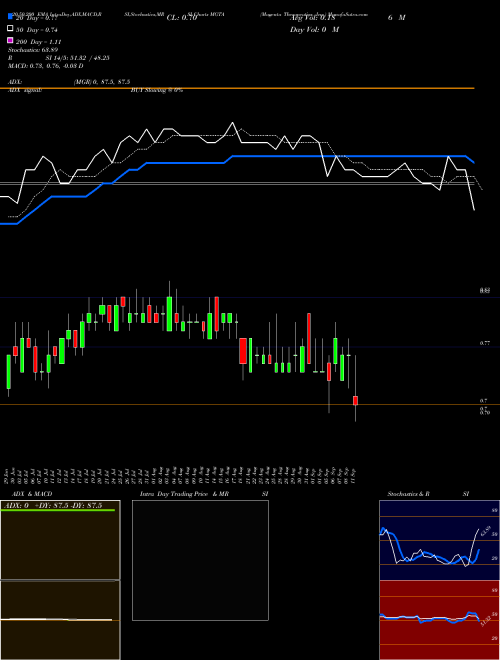
Task: Select the '200 Day = 1.11' legend text
Action: (38, 42)
